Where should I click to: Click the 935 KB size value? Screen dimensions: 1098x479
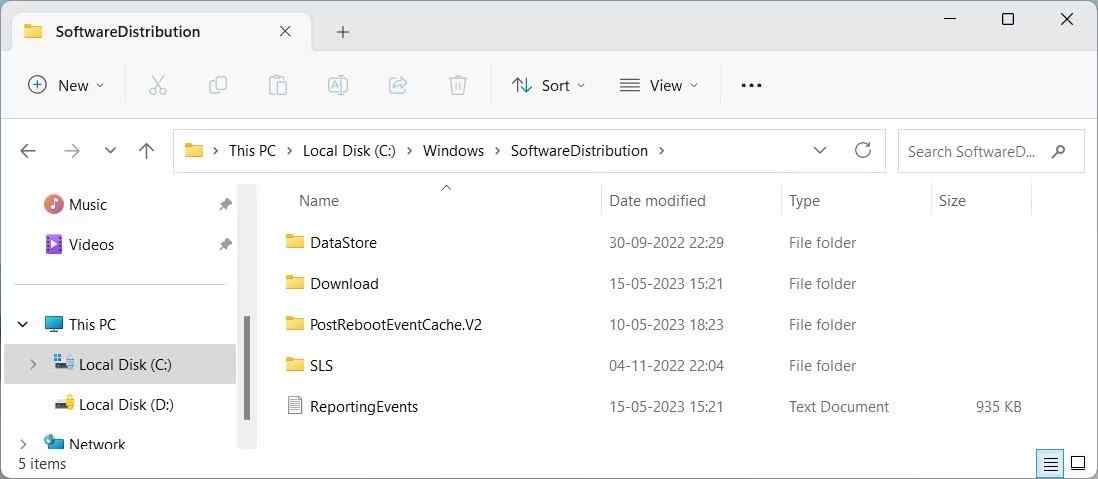click(998, 406)
